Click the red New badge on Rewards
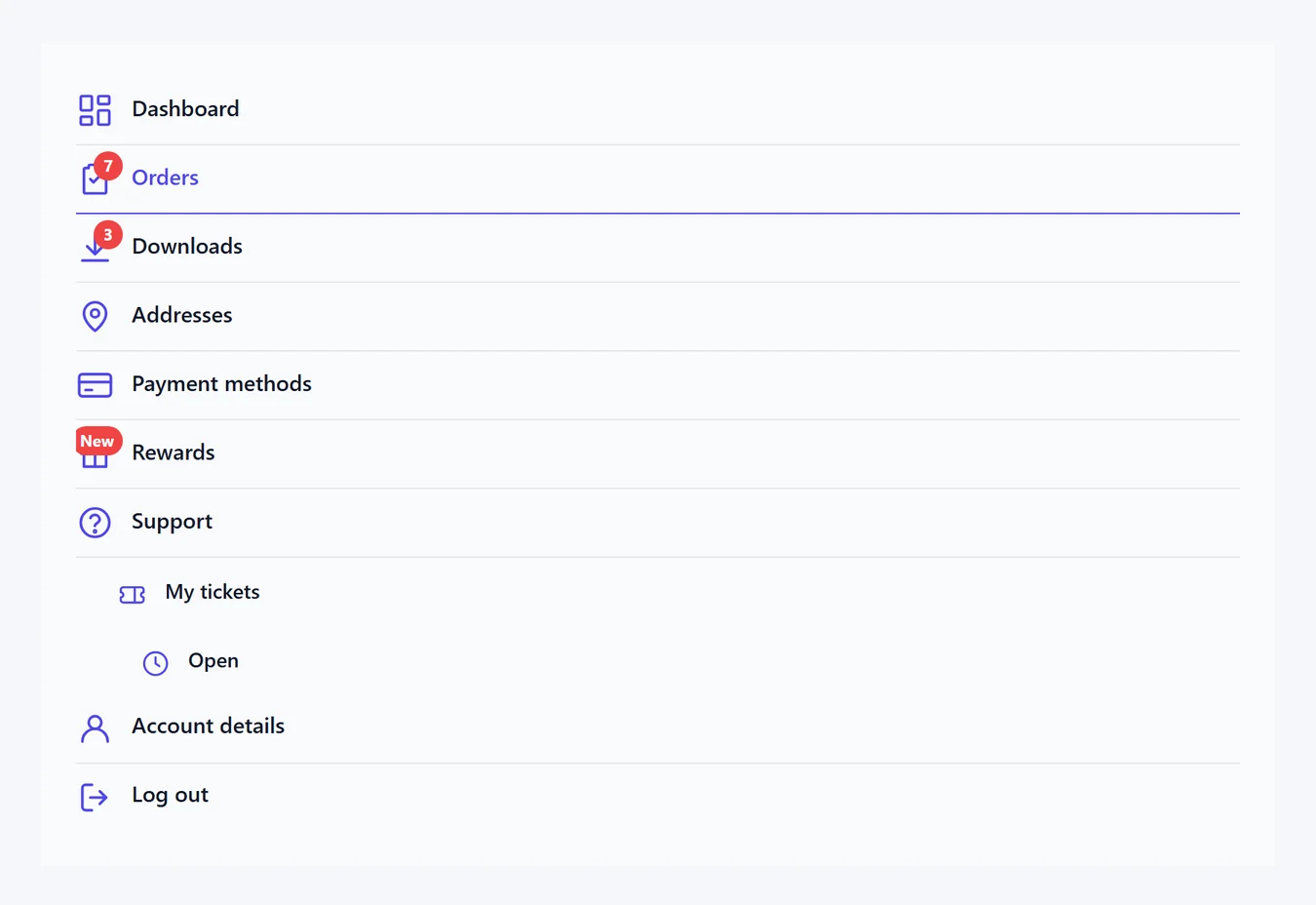 coord(97,441)
